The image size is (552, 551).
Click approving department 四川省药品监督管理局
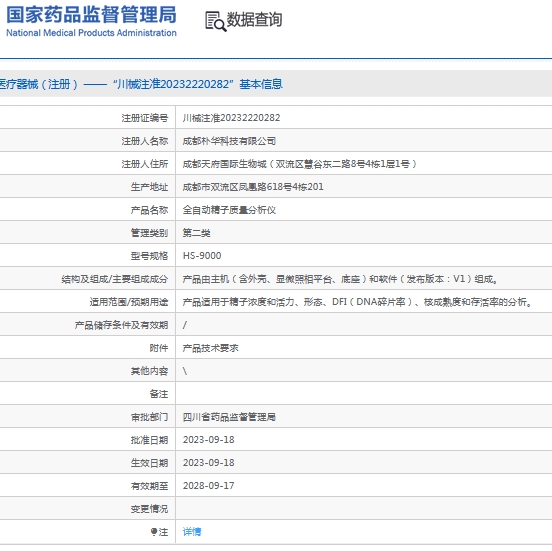229,417
